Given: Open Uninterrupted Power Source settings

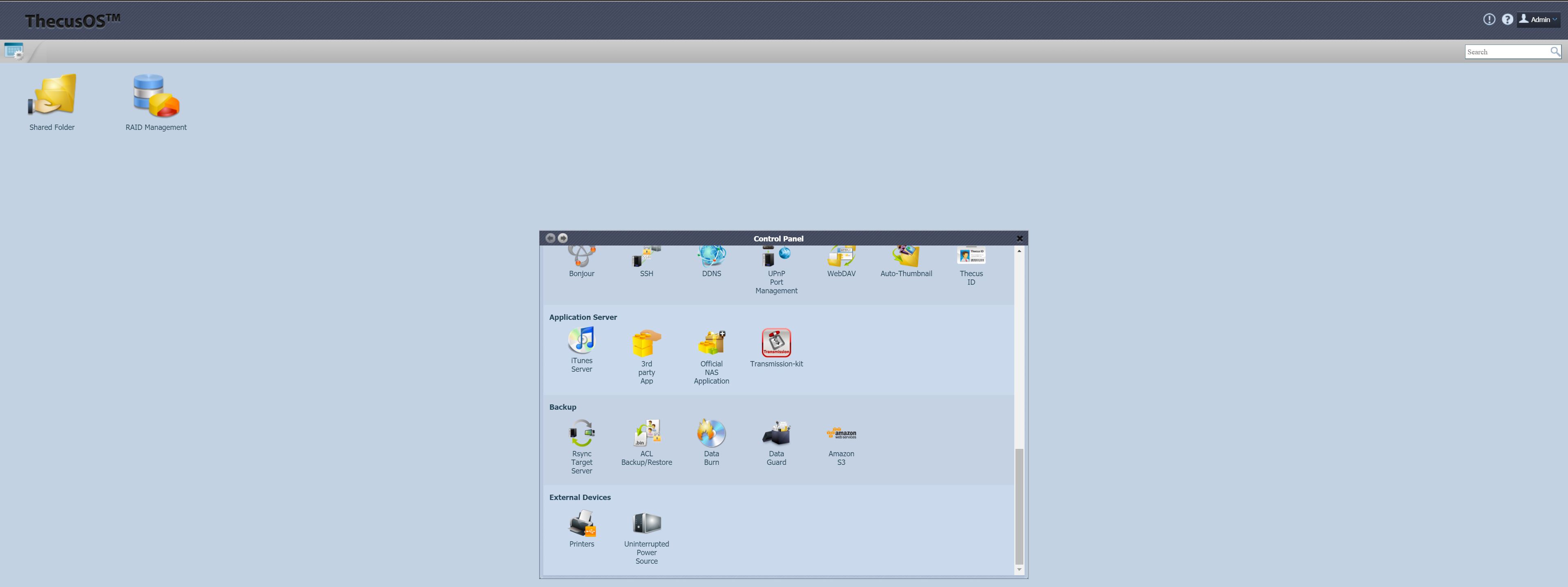Looking at the screenshot, I should pos(646,524).
